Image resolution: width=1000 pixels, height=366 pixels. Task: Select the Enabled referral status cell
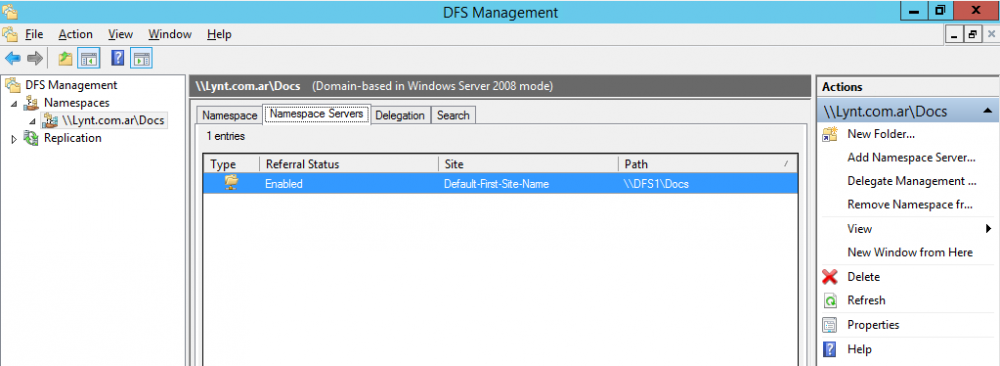(284, 184)
